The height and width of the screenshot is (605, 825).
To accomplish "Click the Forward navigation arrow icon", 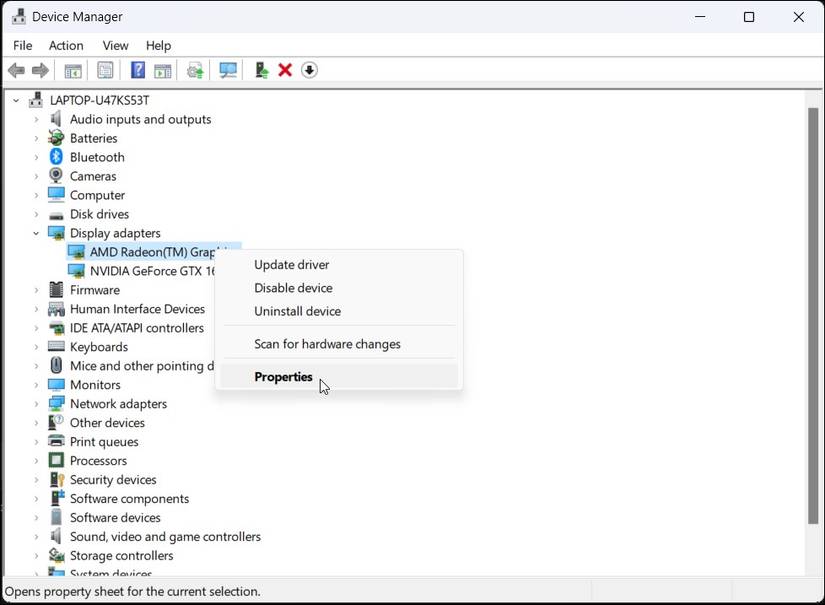I will pos(40,70).
